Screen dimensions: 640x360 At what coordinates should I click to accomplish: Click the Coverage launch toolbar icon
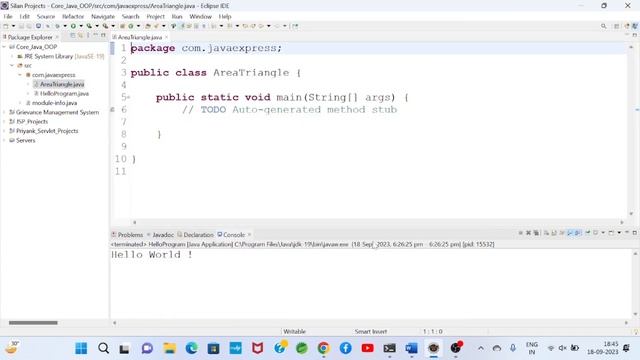pyautogui.click(x=89, y=26)
